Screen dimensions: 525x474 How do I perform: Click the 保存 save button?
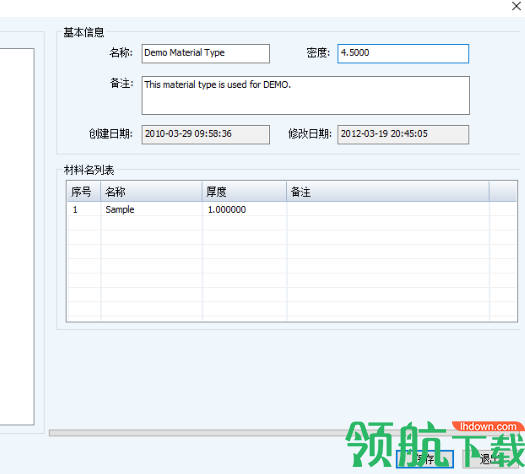pos(425,459)
